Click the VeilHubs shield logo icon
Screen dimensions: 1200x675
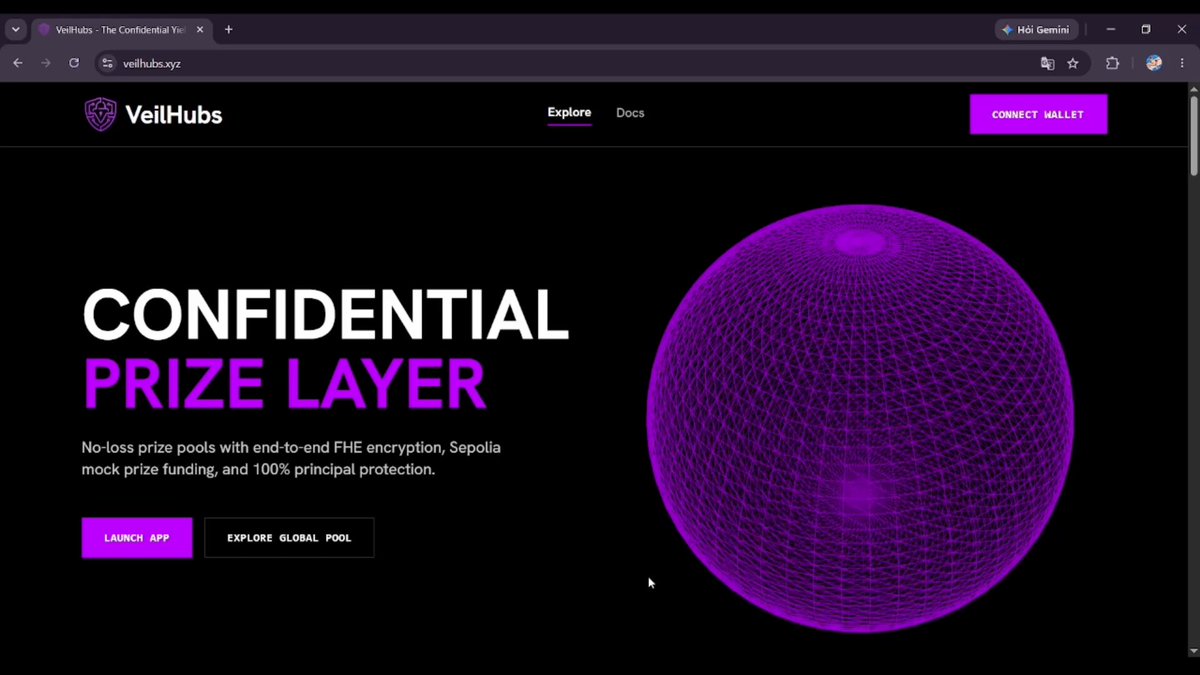[100, 114]
